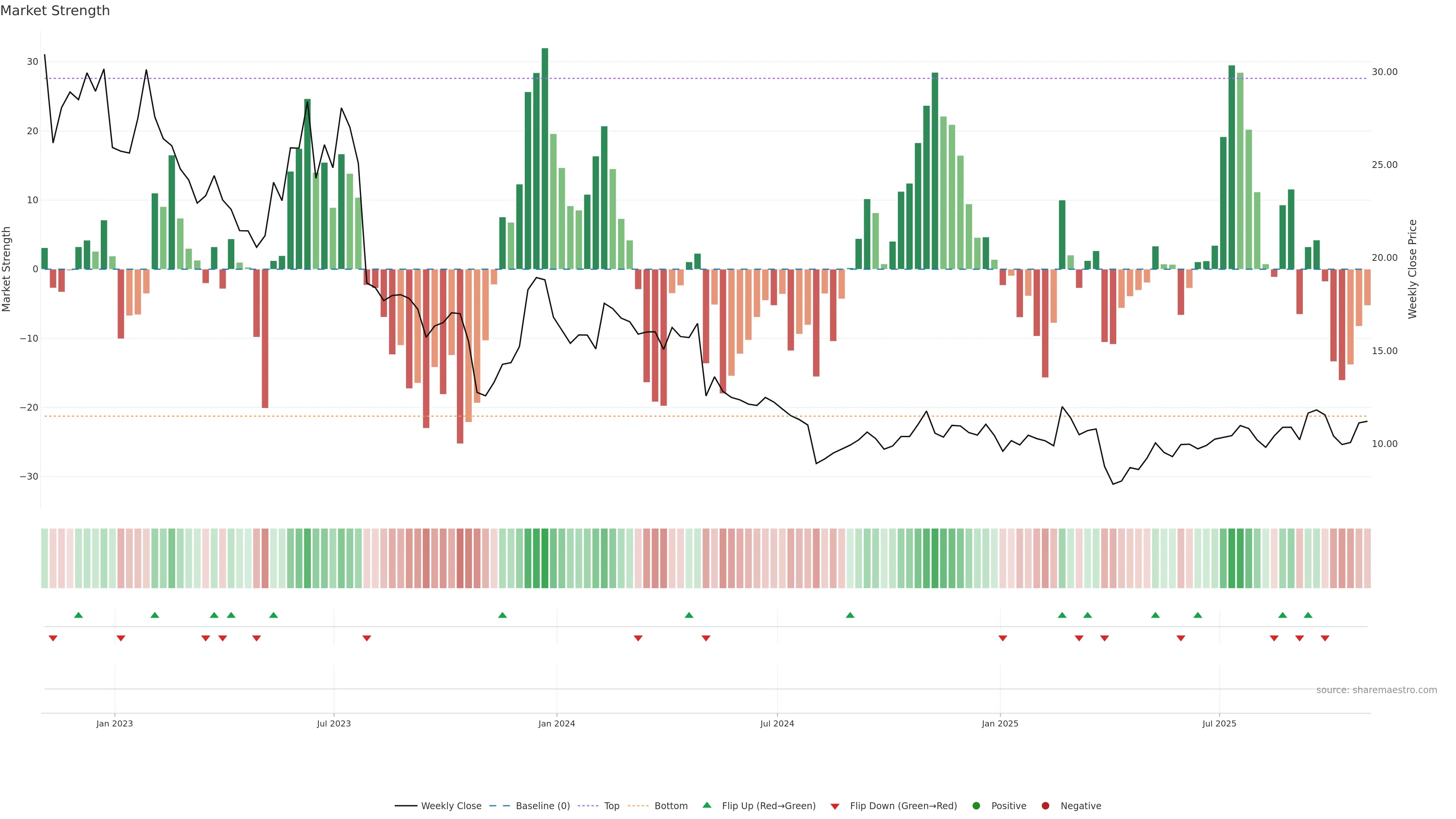Click the dark red Negative circle legend icon
This screenshot has width=1456, height=819.
click(1045, 806)
